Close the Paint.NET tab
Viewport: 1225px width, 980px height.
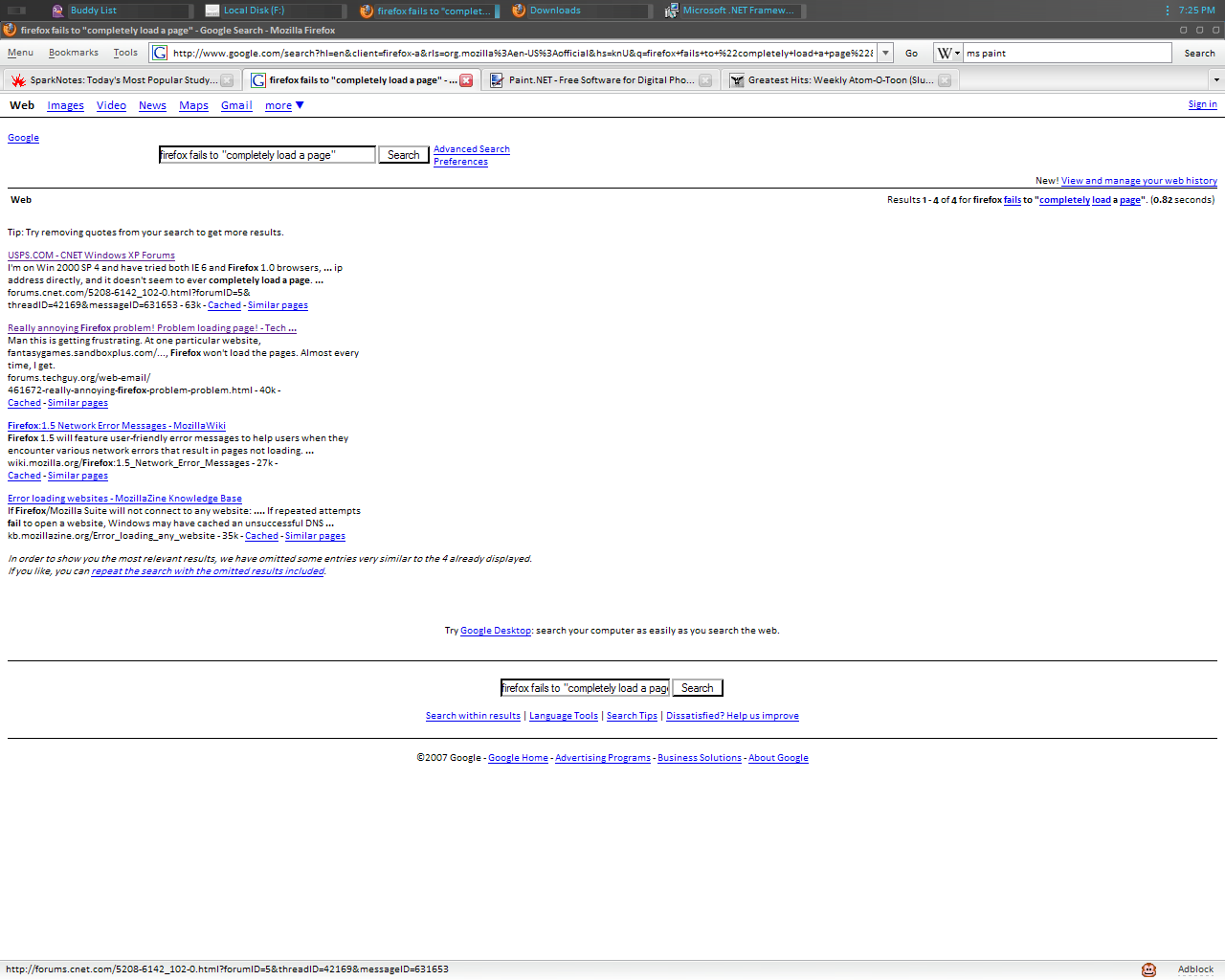pos(705,80)
